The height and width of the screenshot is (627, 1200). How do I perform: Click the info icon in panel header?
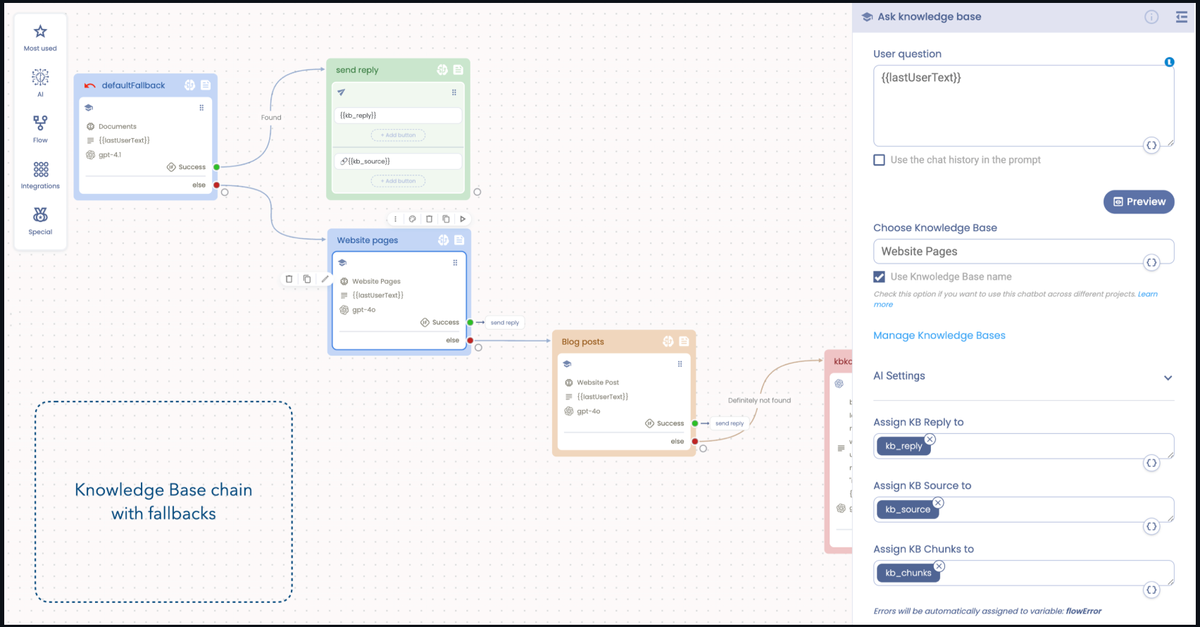(1151, 17)
